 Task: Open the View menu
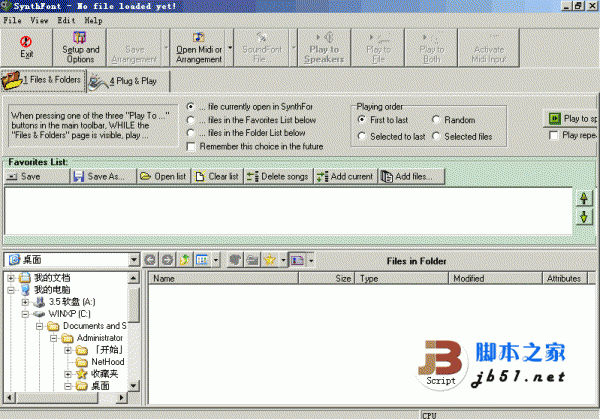39,20
